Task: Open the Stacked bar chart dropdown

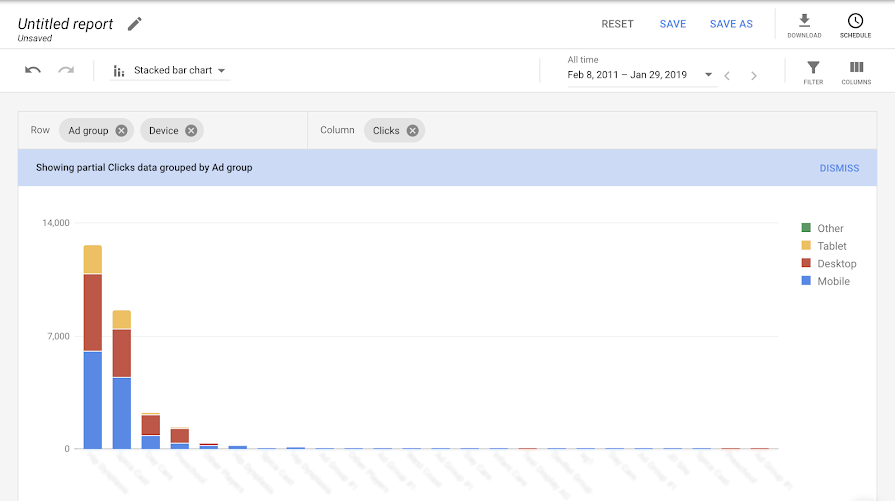Action: point(170,70)
